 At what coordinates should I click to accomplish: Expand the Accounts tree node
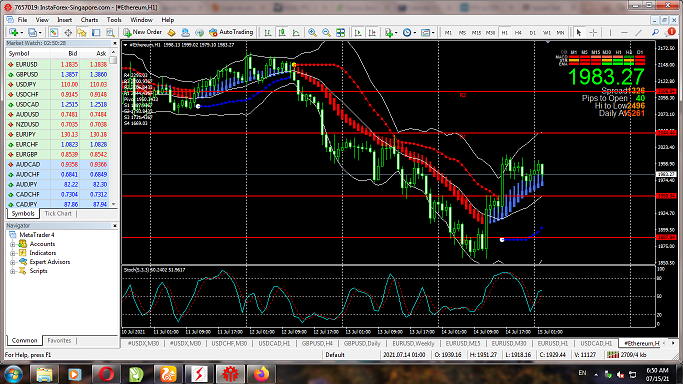pos(13,244)
